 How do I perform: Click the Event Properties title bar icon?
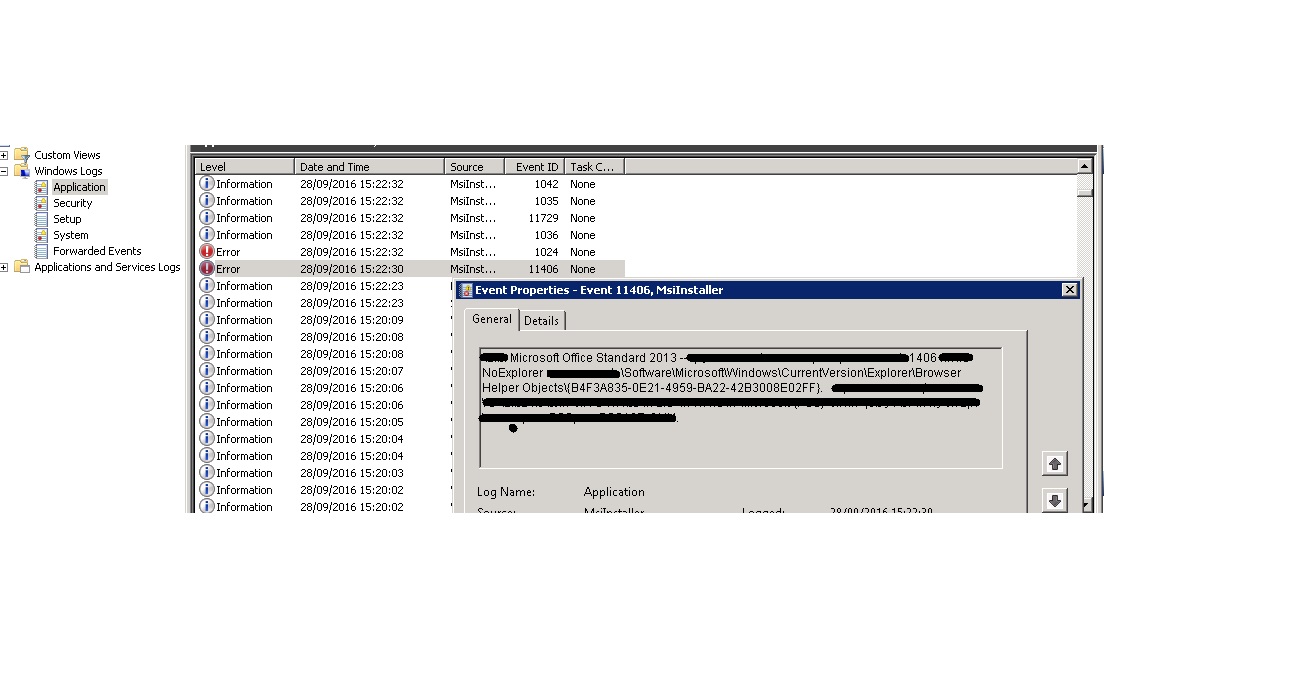(466, 289)
